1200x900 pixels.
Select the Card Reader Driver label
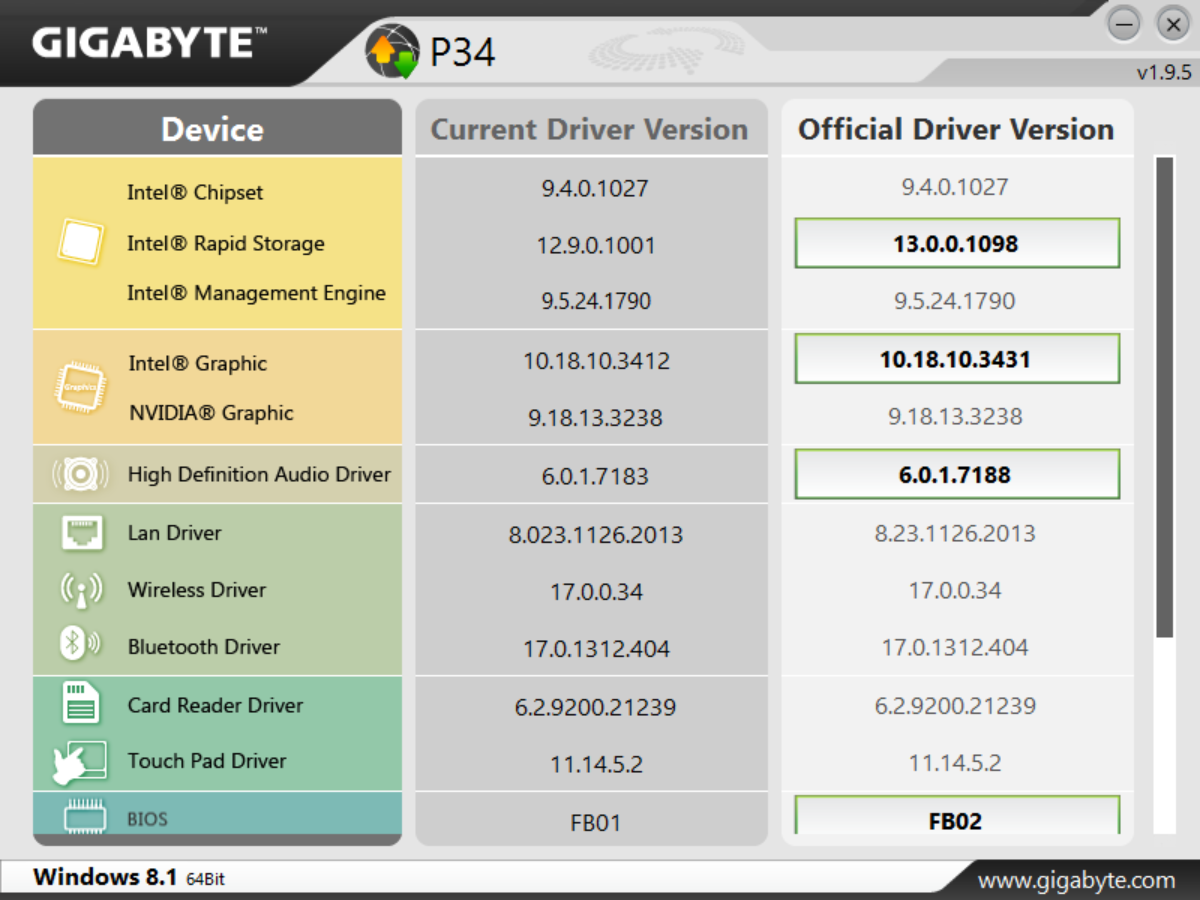(x=215, y=705)
